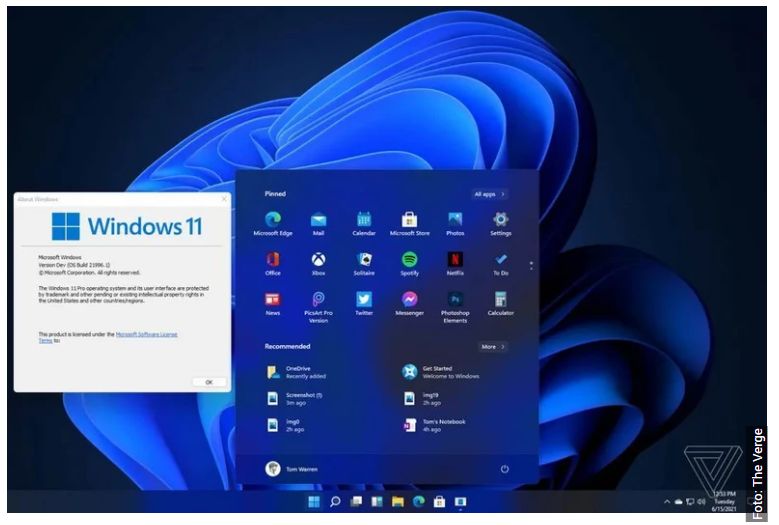Expand the All apps list
This screenshot has height=525, width=779.
click(x=489, y=194)
